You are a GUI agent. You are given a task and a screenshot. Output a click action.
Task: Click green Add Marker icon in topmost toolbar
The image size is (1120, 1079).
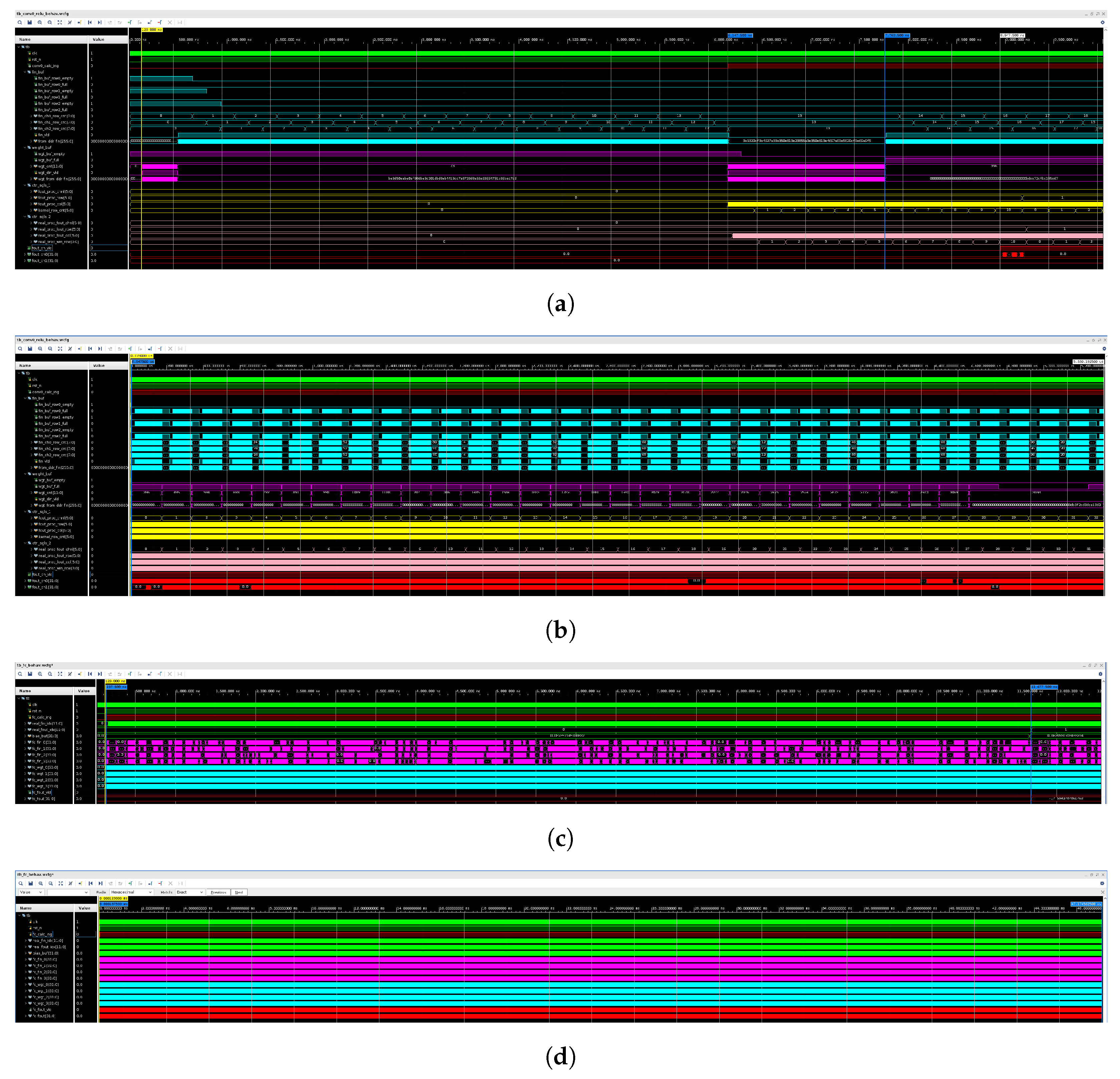point(130,22)
